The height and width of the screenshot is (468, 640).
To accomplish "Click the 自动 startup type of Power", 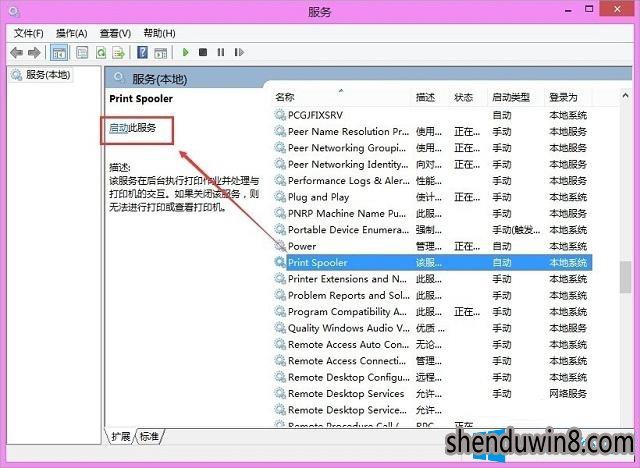I will [502, 246].
